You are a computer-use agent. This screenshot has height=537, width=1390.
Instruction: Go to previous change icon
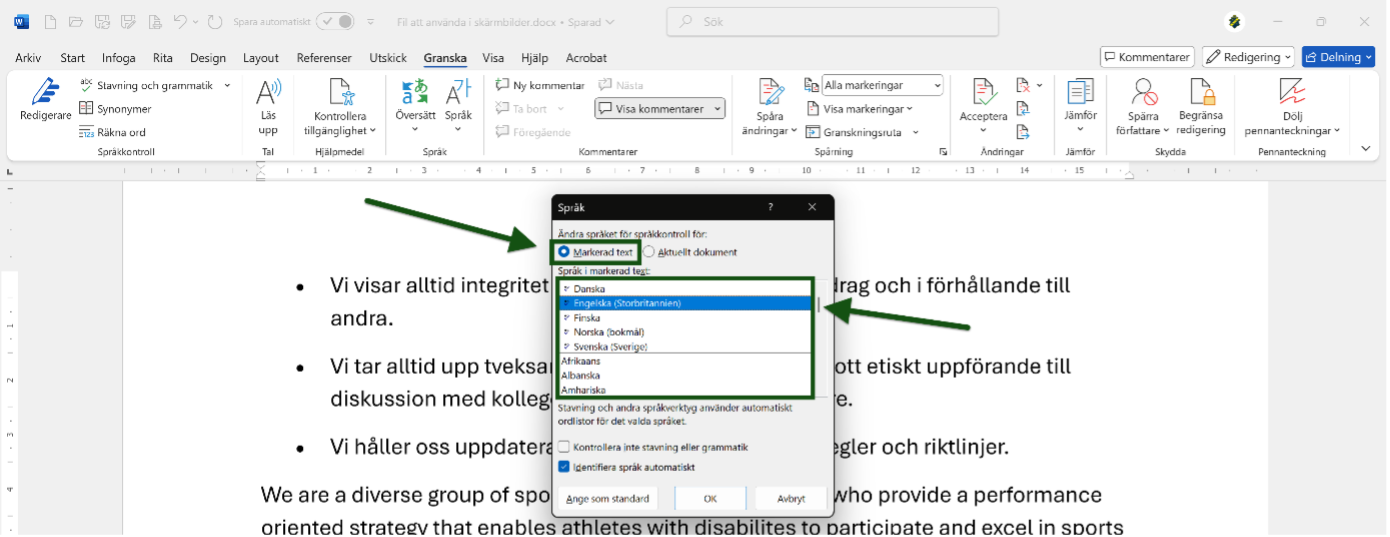click(x=1023, y=109)
